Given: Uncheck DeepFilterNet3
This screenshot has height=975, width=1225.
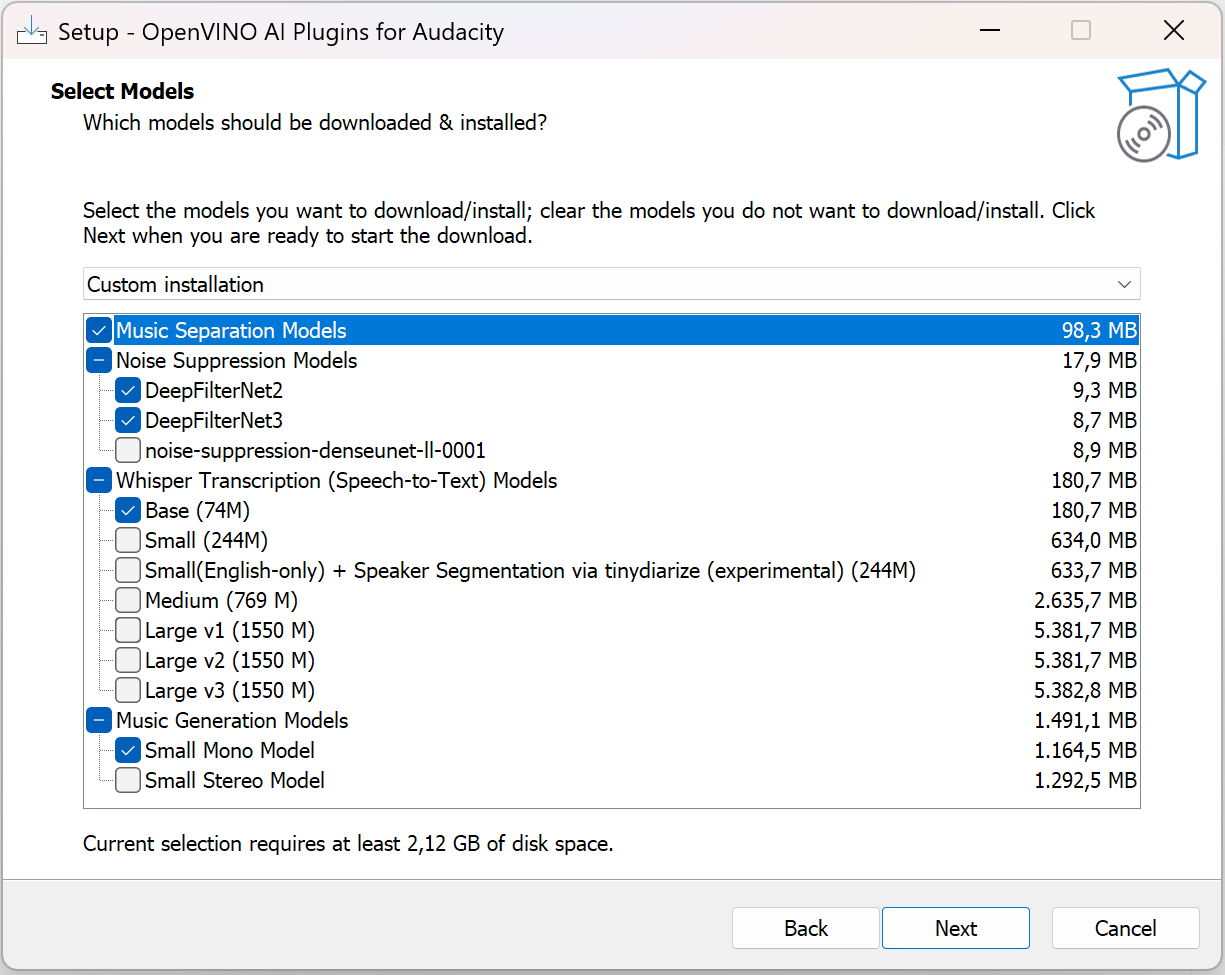Looking at the screenshot, I should pyautogui.click(x=127, y=420).
